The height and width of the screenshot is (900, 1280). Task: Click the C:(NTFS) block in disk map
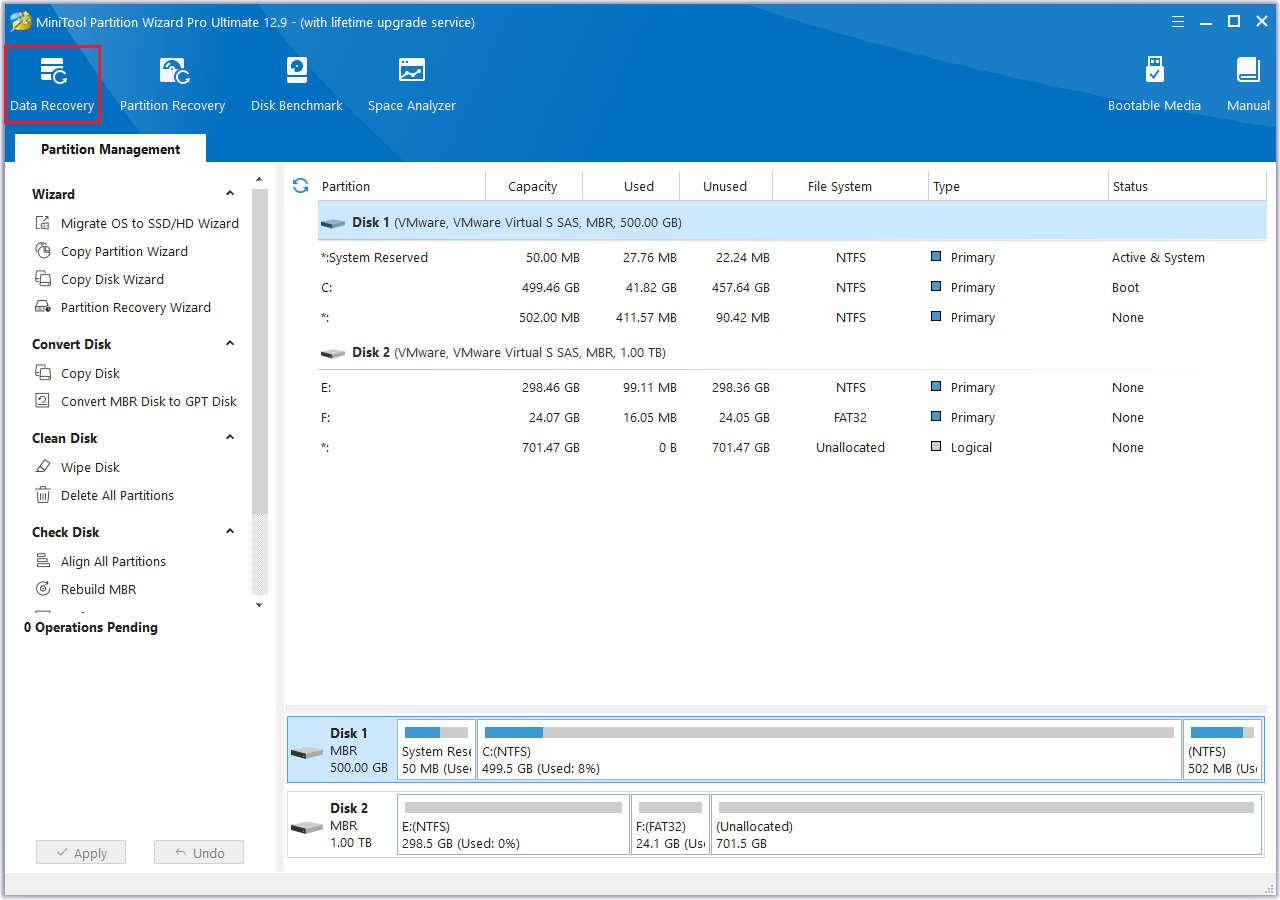pos(829,750)
